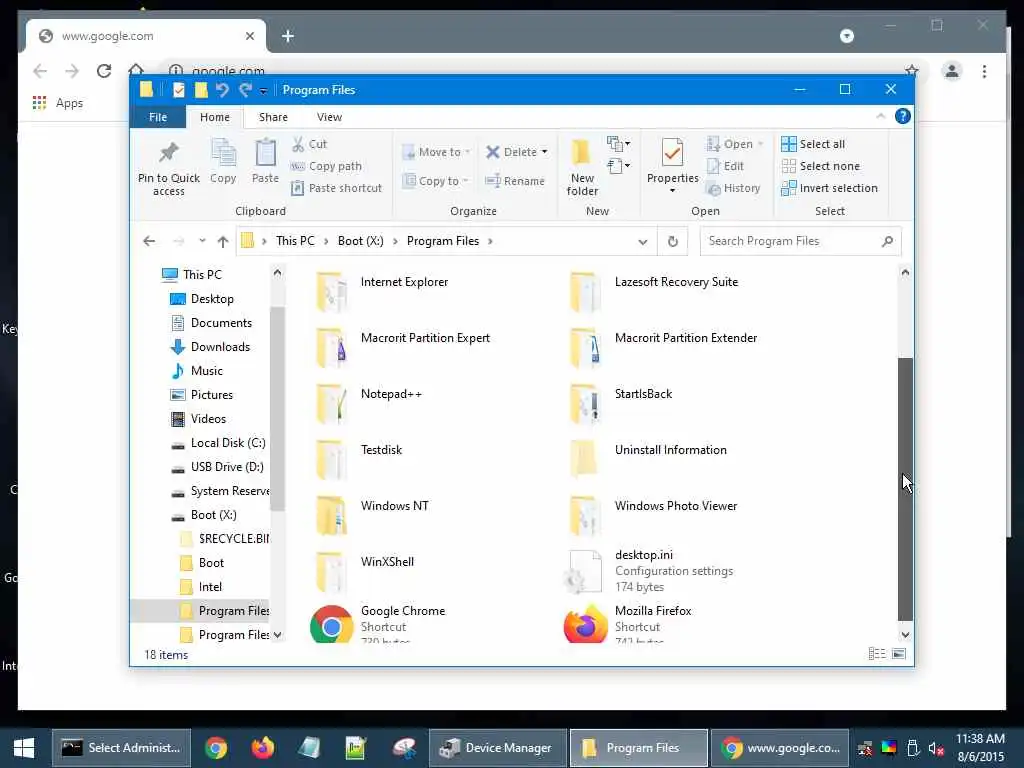
Task: Switch to the View ribbon tab
Action: [x=329, y=117]
